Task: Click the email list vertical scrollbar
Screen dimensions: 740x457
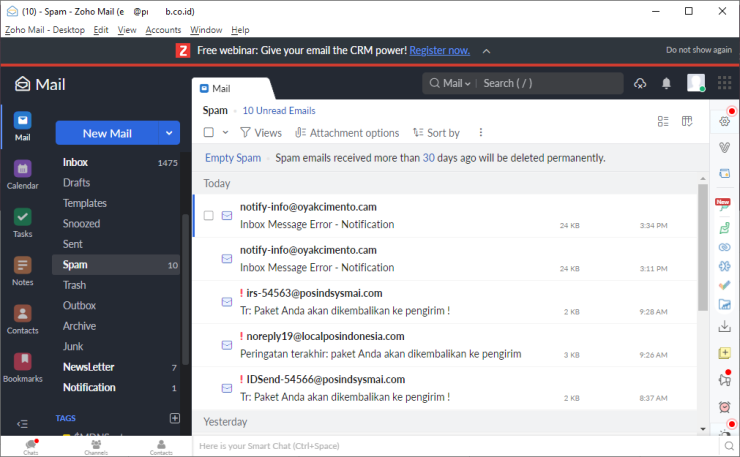Action: coord(703,247)
